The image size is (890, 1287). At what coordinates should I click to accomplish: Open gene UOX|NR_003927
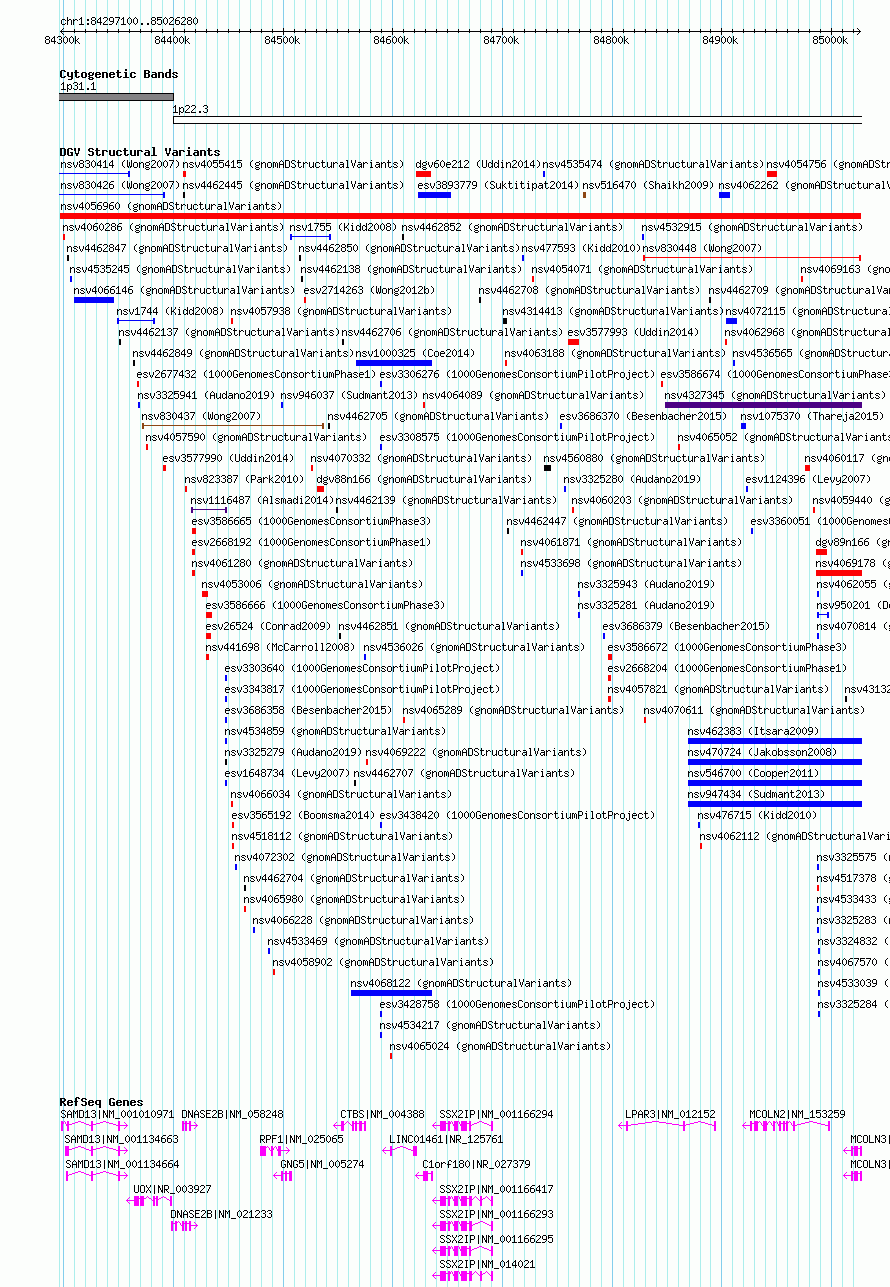[172, 1189]
